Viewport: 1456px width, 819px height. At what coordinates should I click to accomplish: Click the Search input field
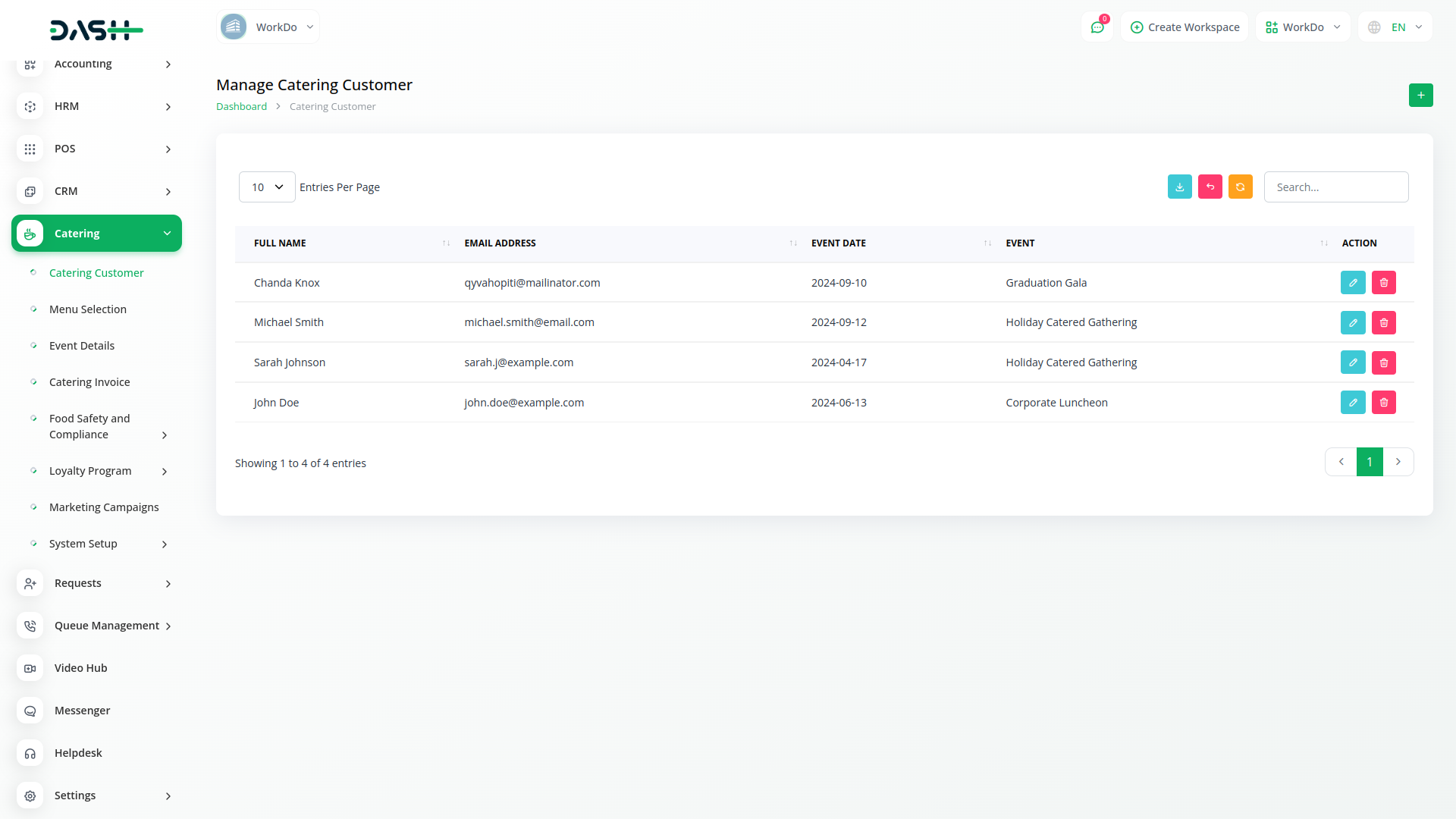tap(1335, 187)
